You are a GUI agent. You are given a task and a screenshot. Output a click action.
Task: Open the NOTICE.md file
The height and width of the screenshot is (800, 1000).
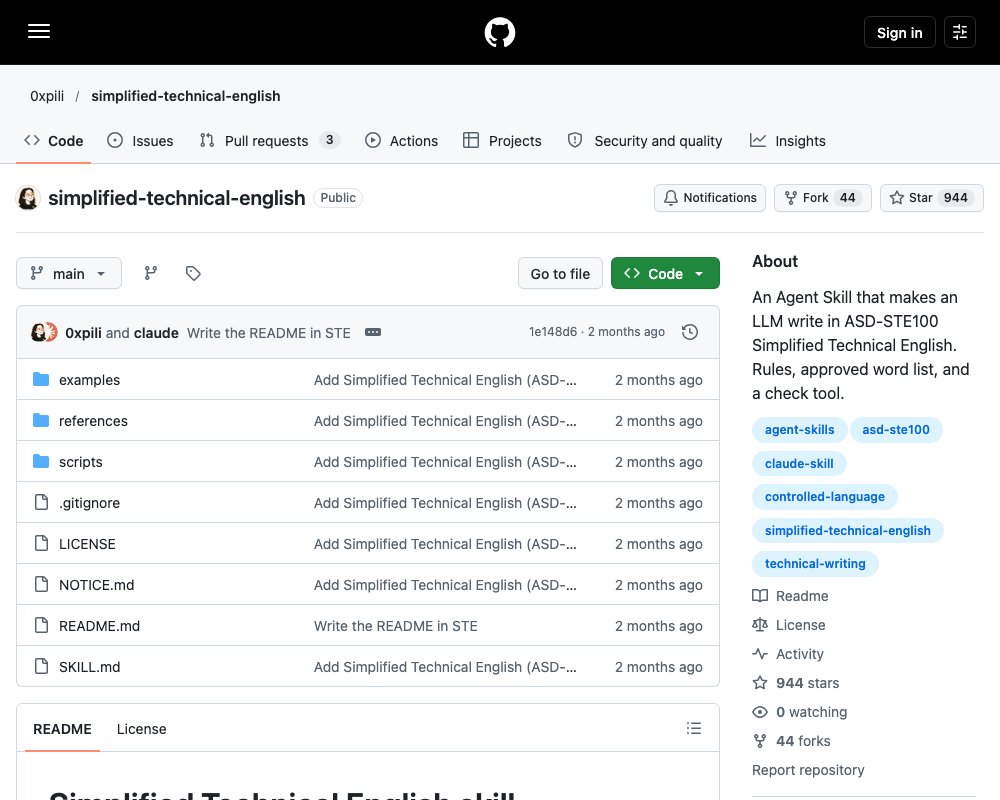pos(96,585)
